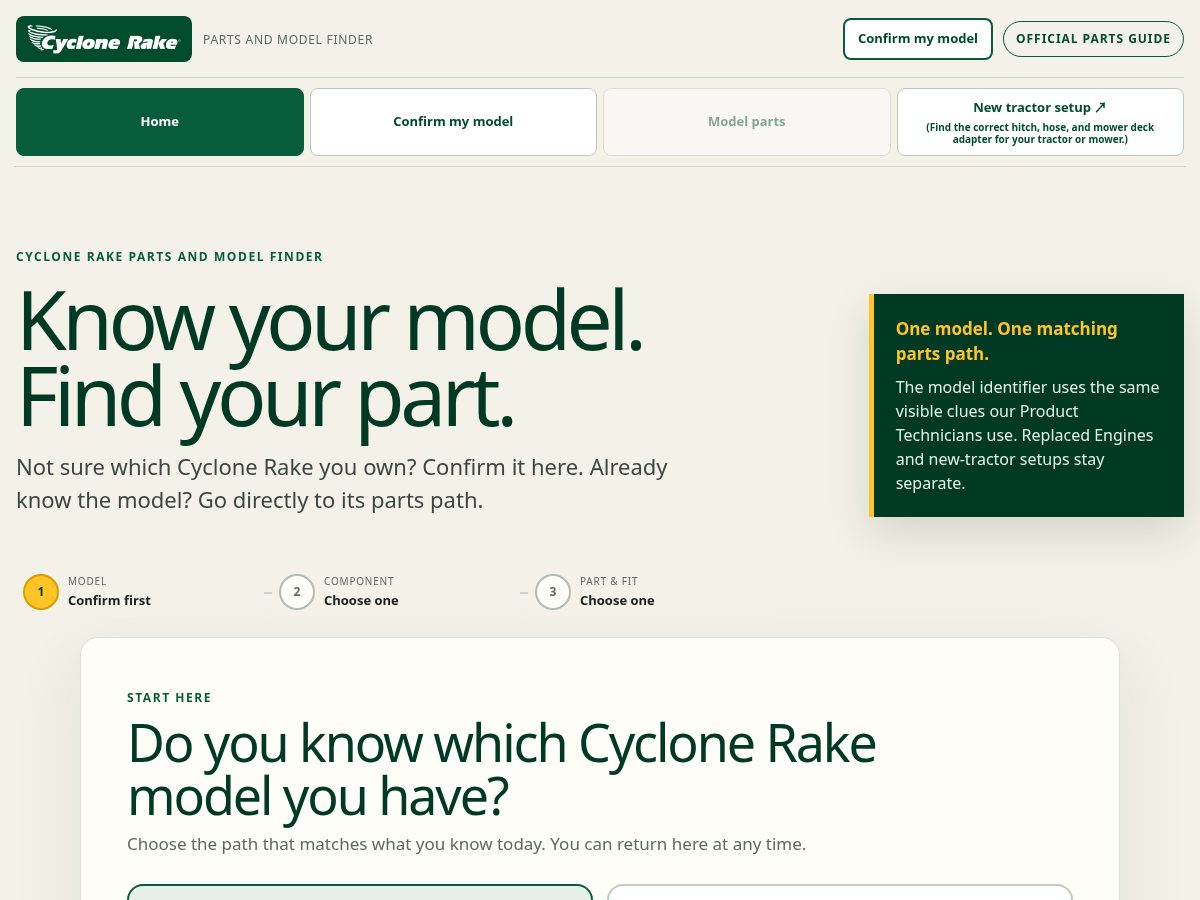Switch to Confirm my model tab
The height and width of the screenshot is (900, 1200).
tap(453, 122)
